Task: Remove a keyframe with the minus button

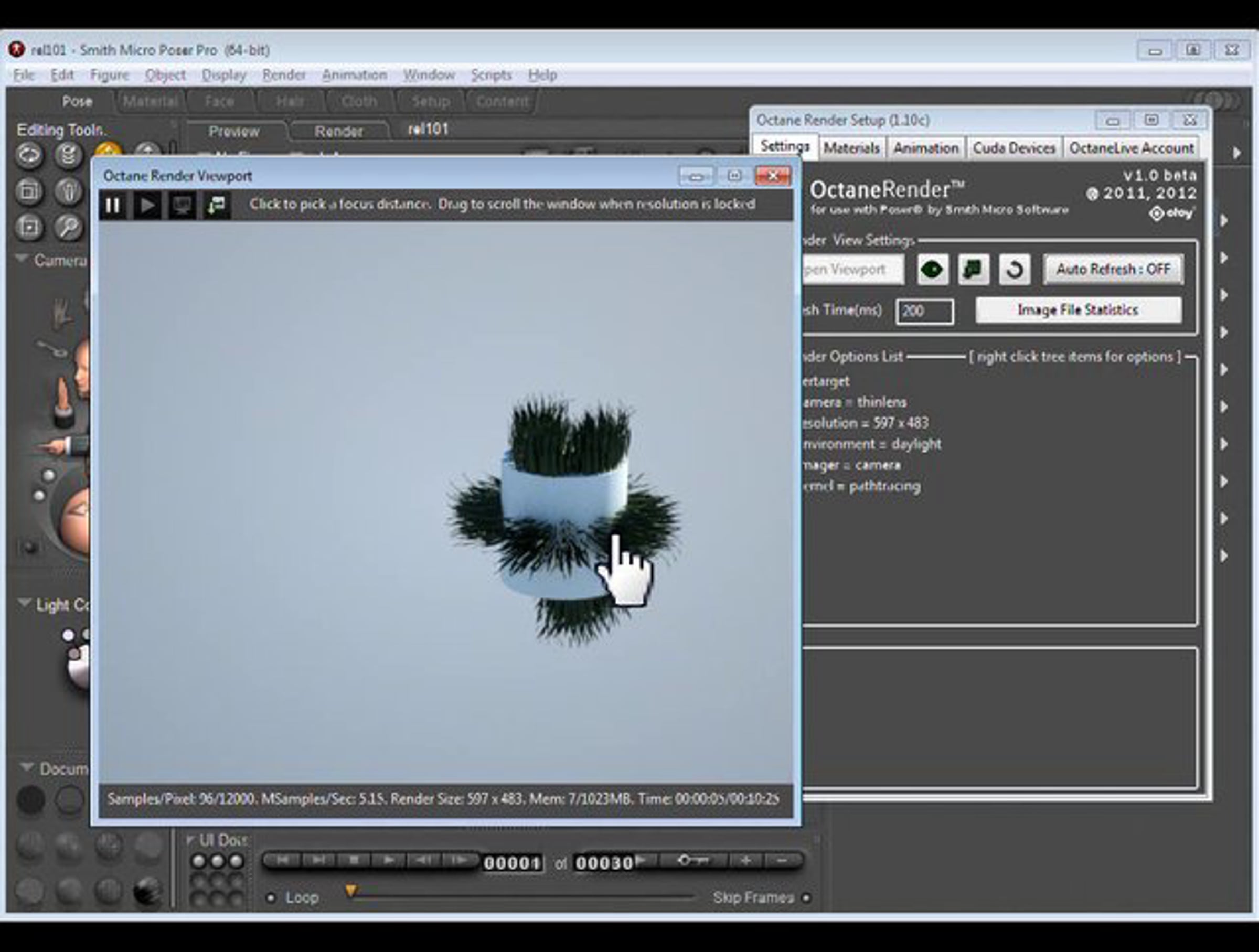Action: pyautogui.click(x=782, y=860)
